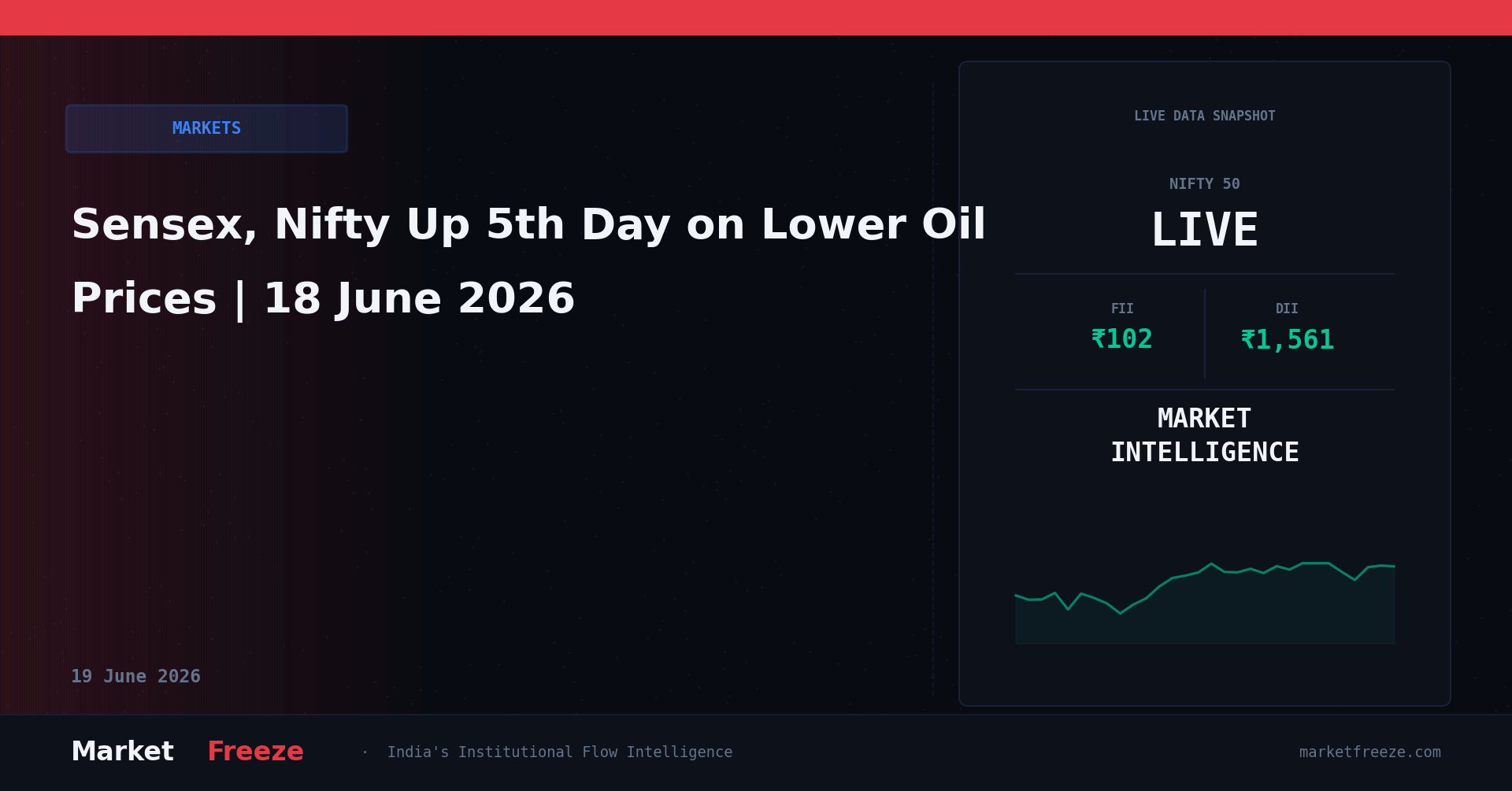Select the DII label
This screenshot has height=791, width=1512.
click(x=1287, y=309)
